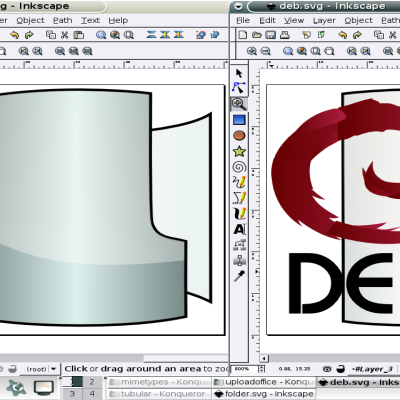Click Zoom out icon in deb.svg window
This screenshot has height=400, width=400.
[265, 51]
